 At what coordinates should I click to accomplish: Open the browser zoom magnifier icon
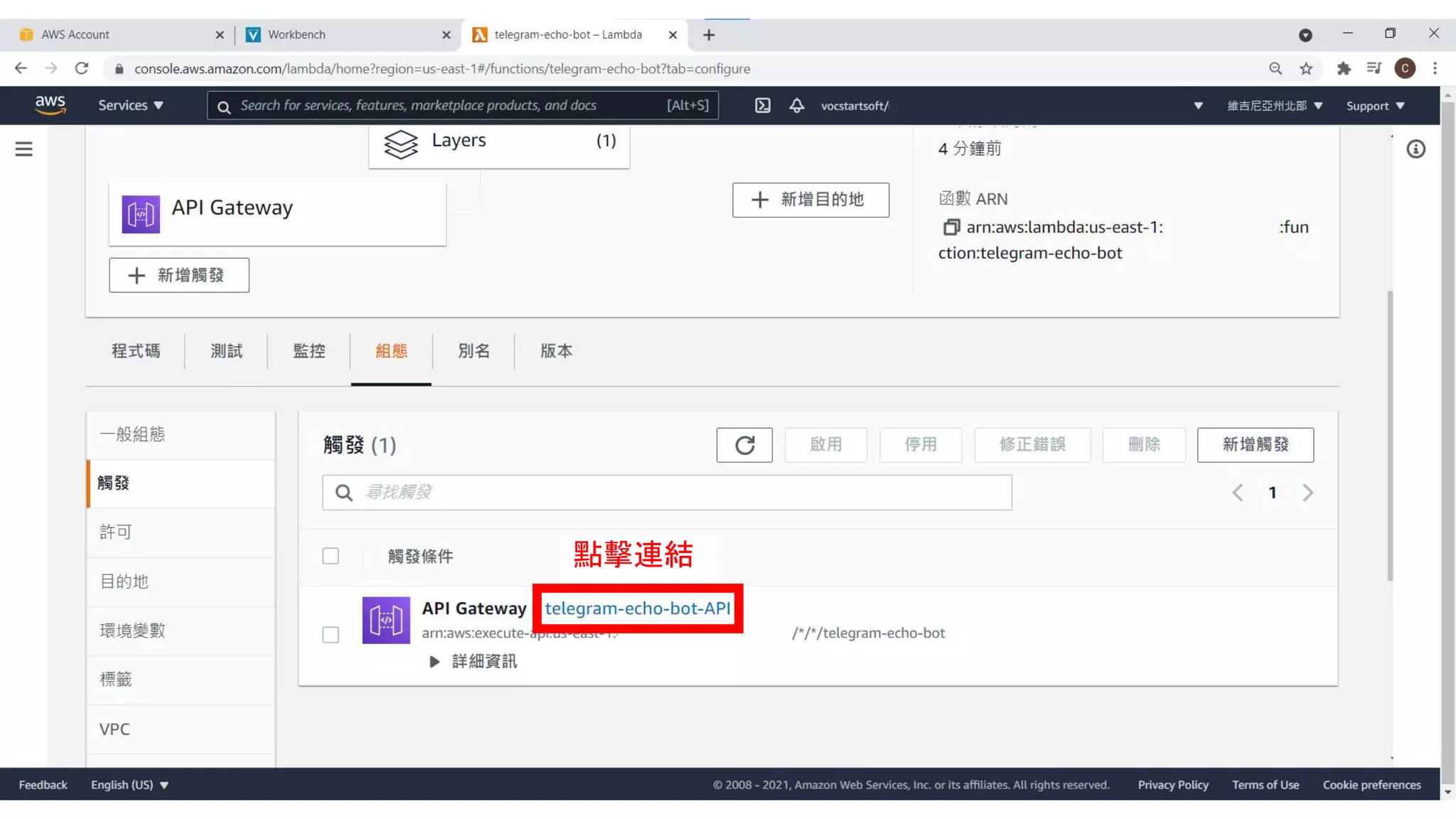[1275, 68]
